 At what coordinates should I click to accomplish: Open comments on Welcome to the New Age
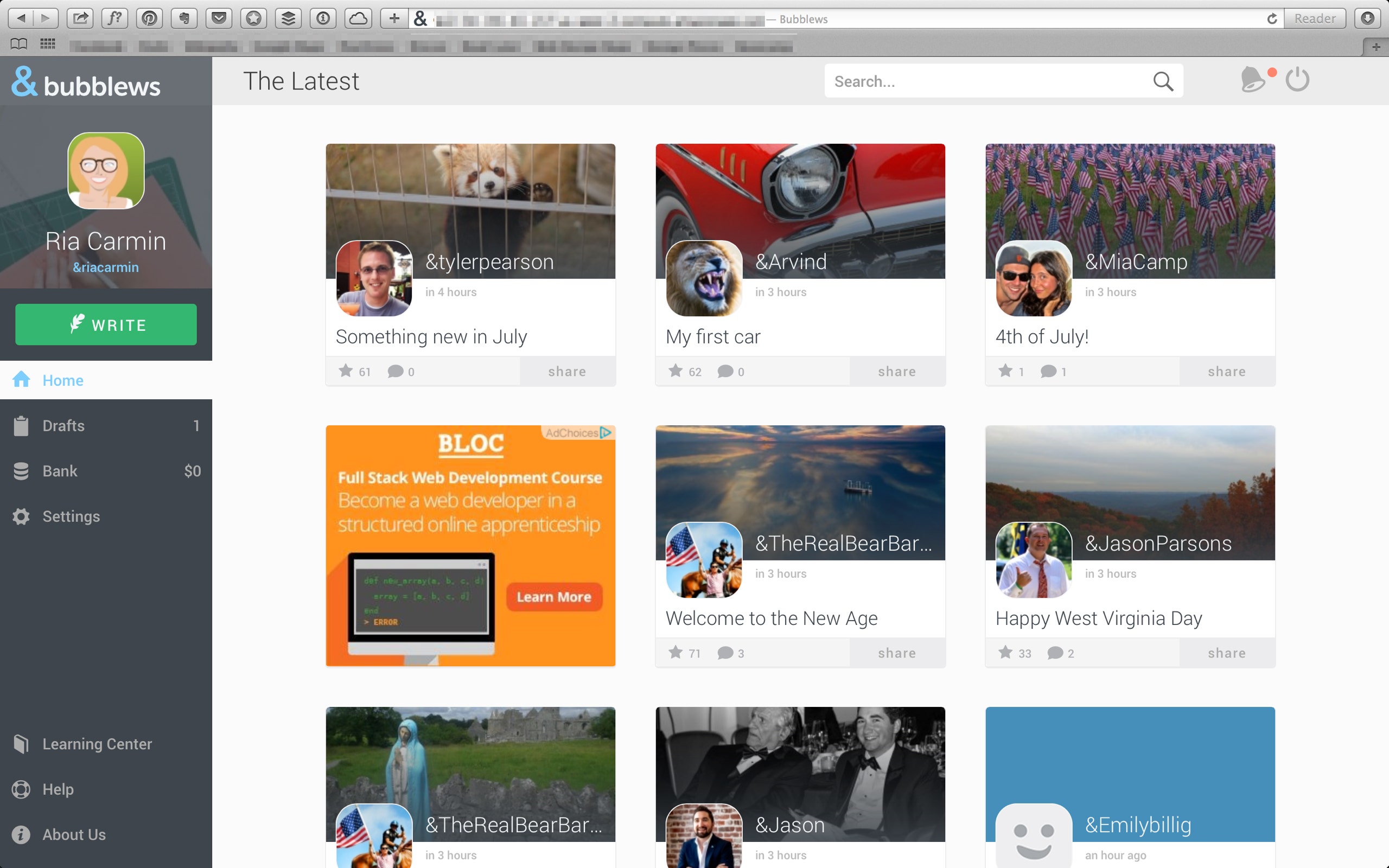725,653
